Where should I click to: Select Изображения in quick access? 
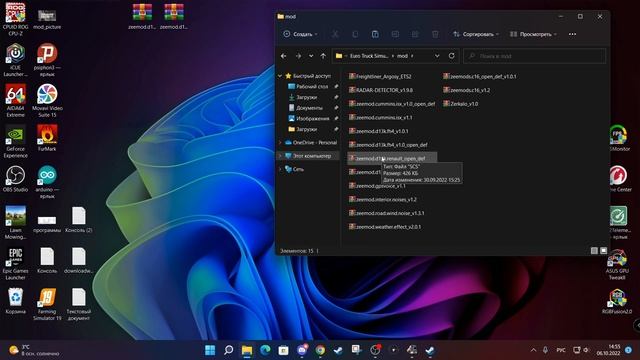pos(313,118)
